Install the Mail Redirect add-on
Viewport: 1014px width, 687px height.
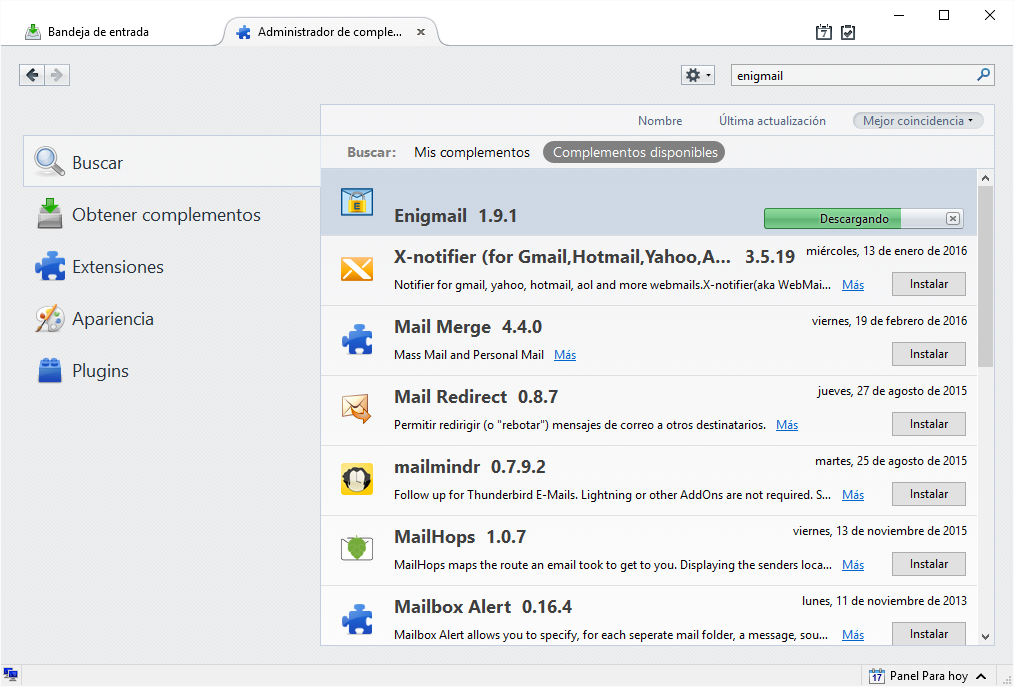pos(929,424)
